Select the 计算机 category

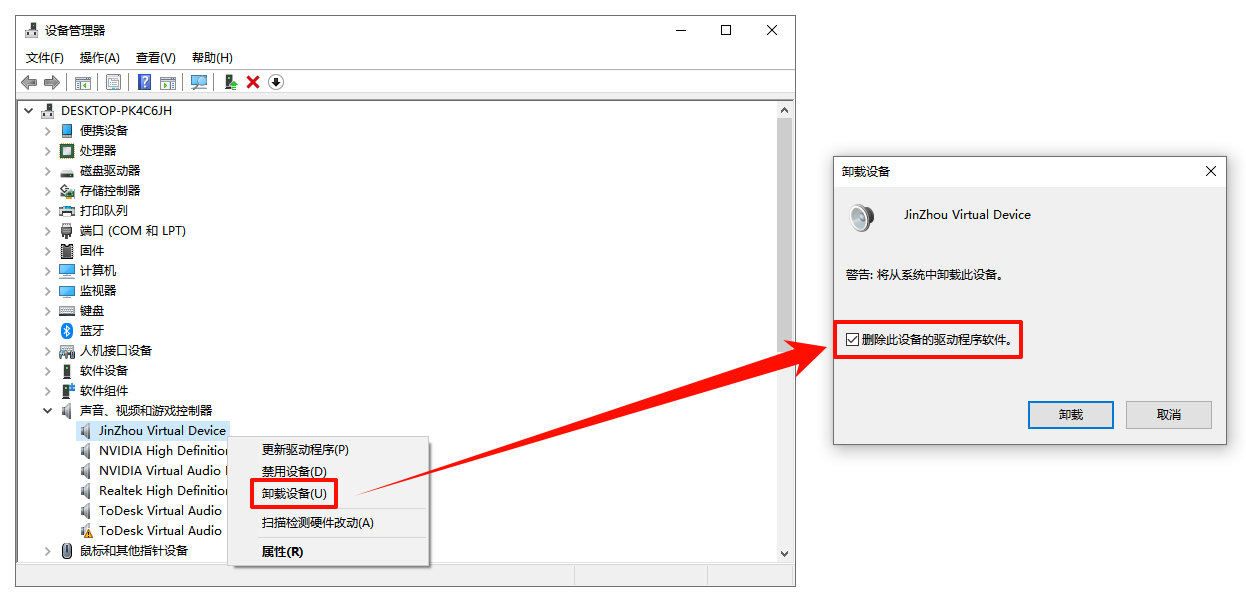click(98, 271)
